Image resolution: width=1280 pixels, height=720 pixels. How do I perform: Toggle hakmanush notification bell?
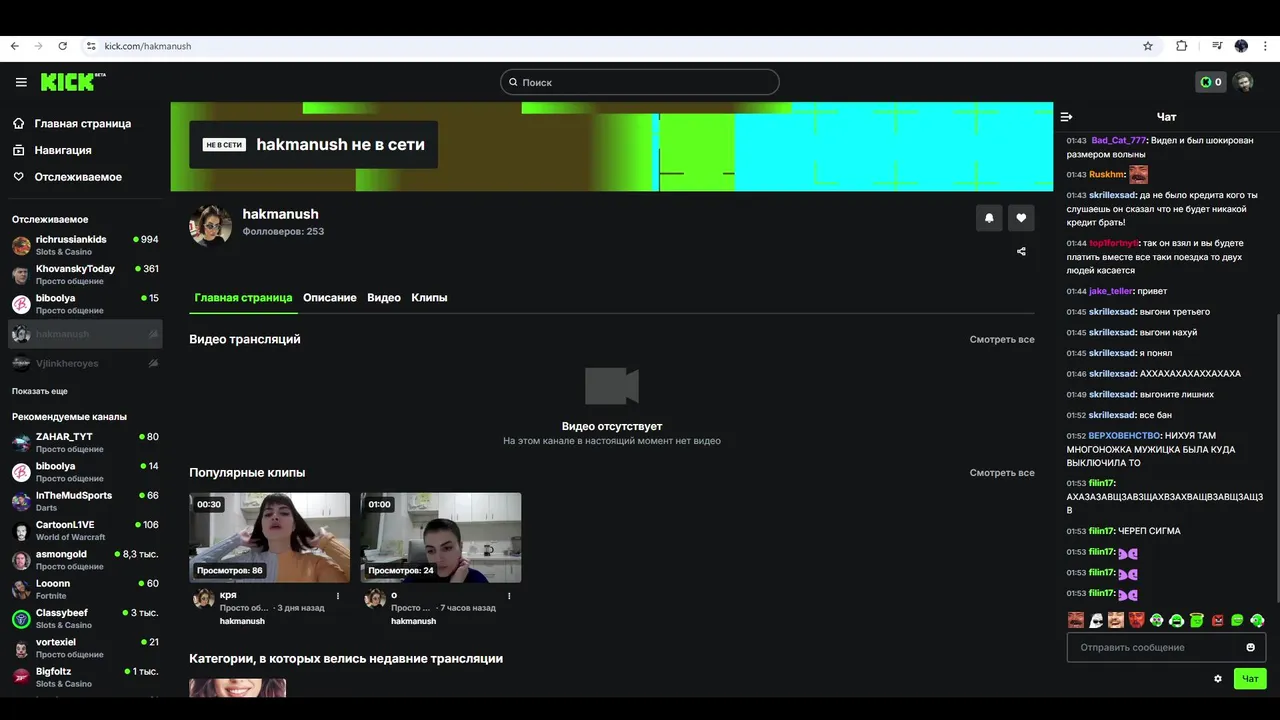tap(989, 217)
